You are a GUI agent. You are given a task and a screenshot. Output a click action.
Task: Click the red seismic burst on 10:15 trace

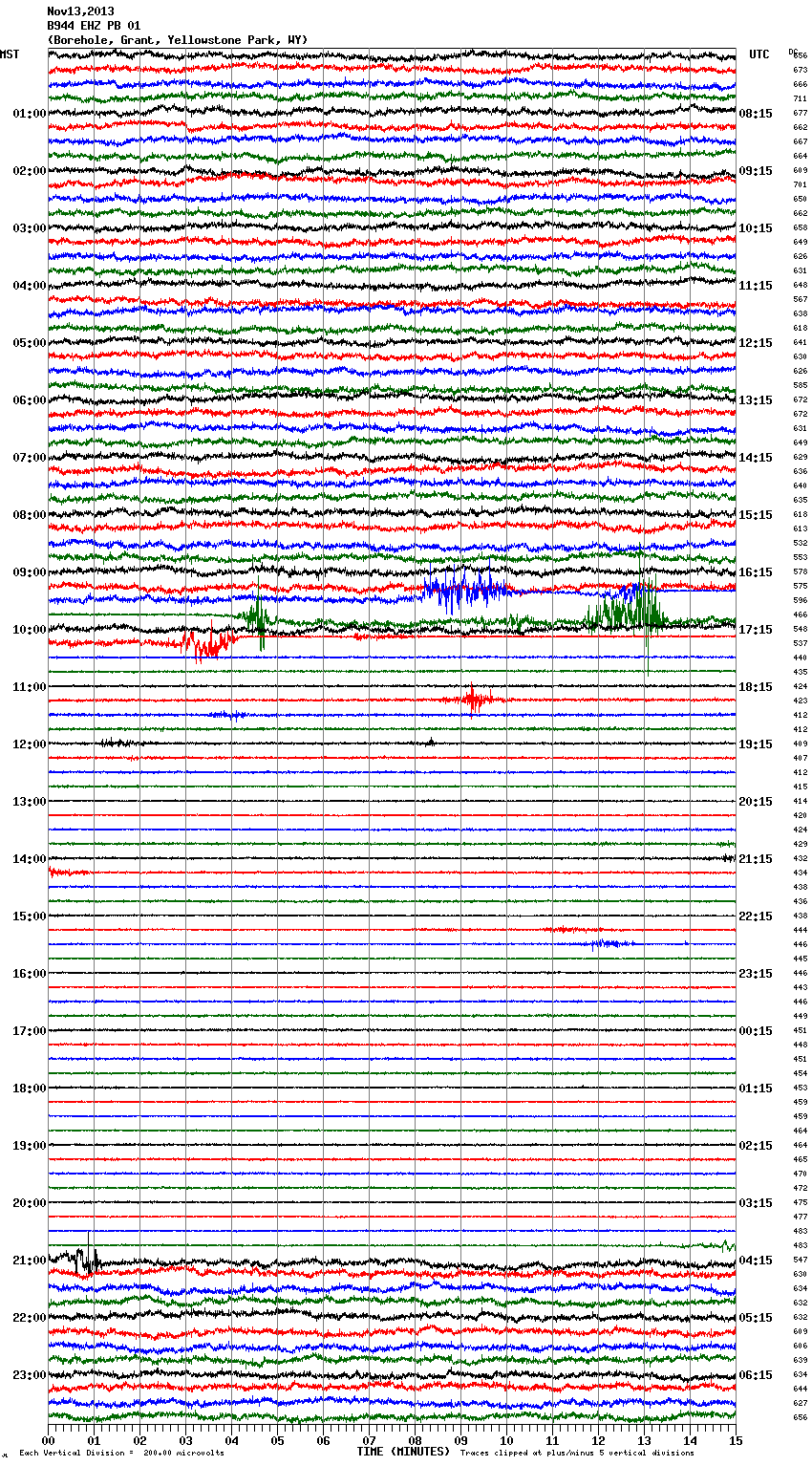206,644
